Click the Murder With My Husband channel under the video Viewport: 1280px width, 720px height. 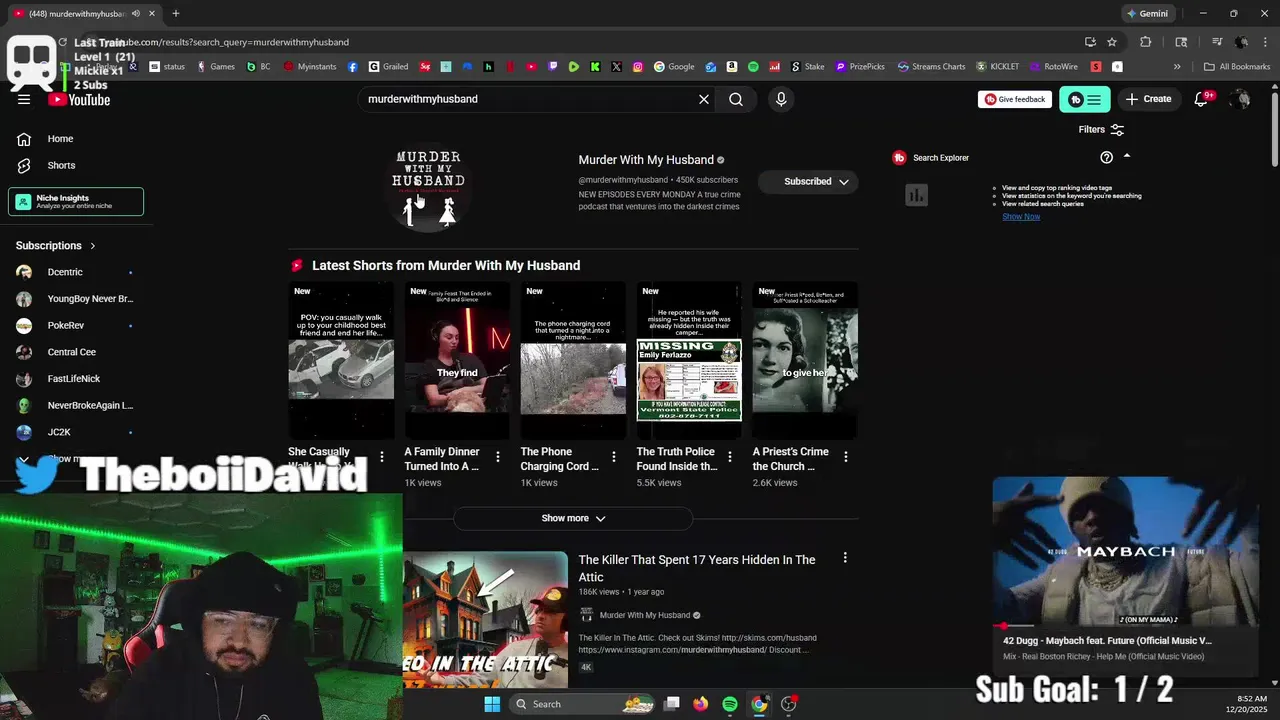pos(645,615)
